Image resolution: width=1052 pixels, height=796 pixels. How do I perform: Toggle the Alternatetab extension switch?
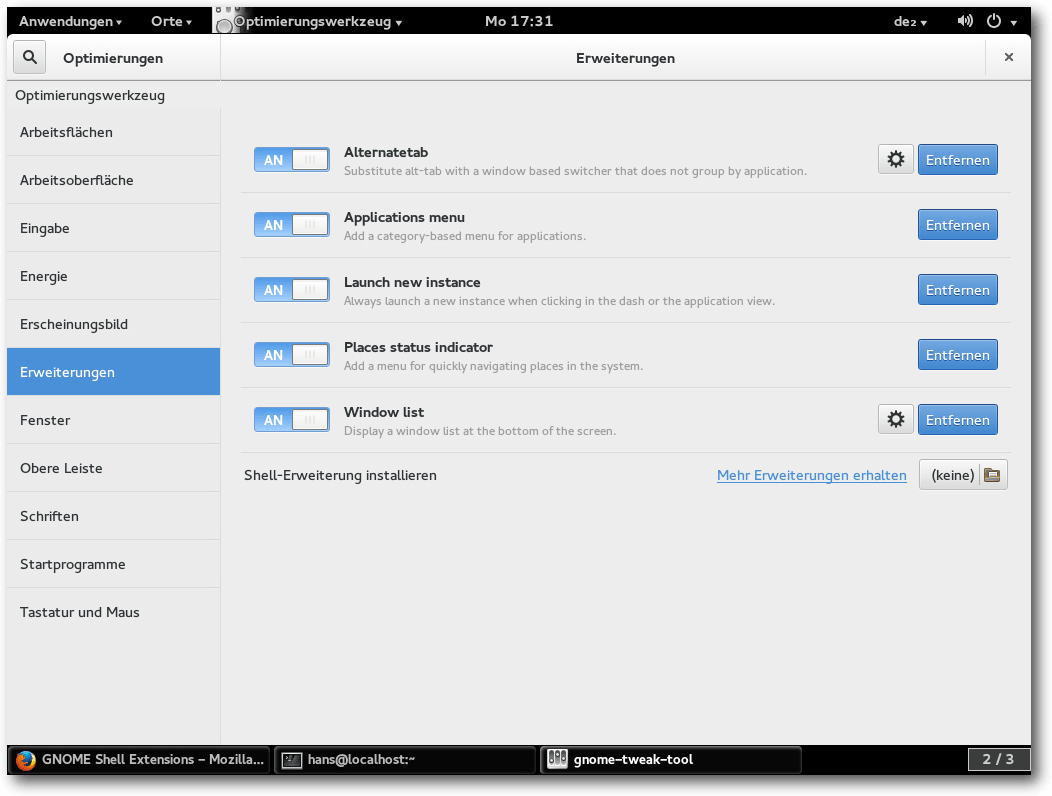[292, 160]
